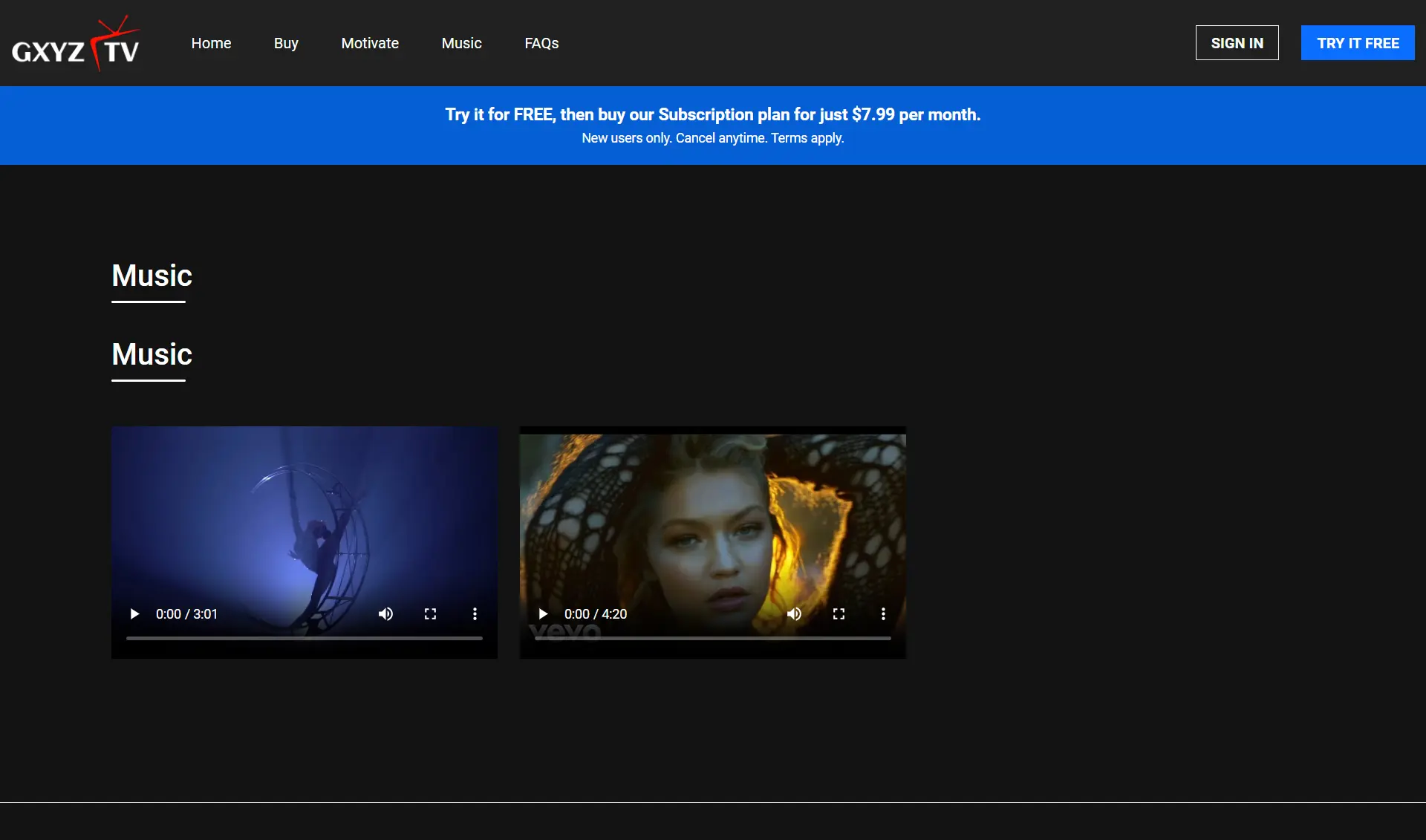Open the Motivate page

(370, 43)
